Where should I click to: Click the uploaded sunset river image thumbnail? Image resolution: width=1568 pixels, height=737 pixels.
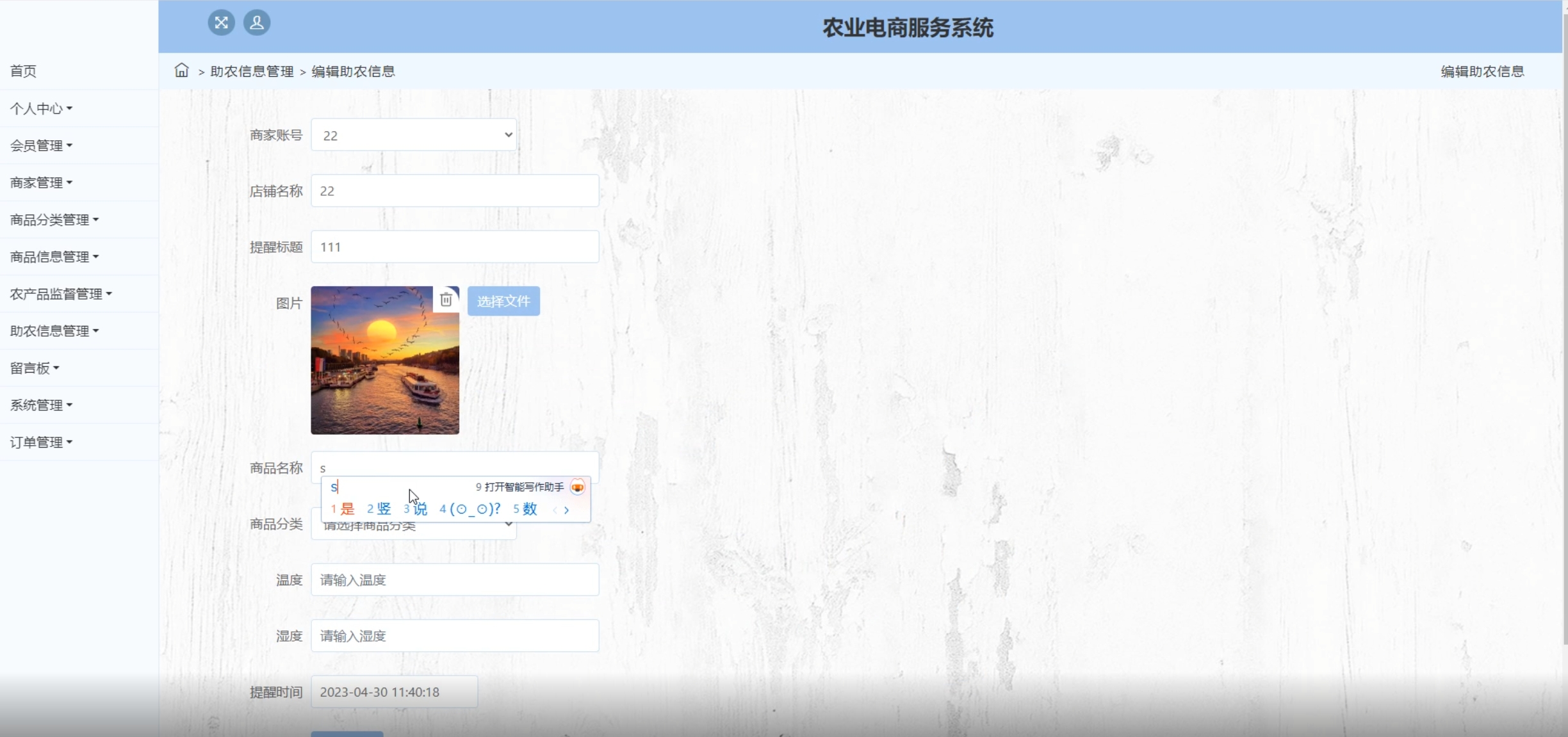point(385,360)
